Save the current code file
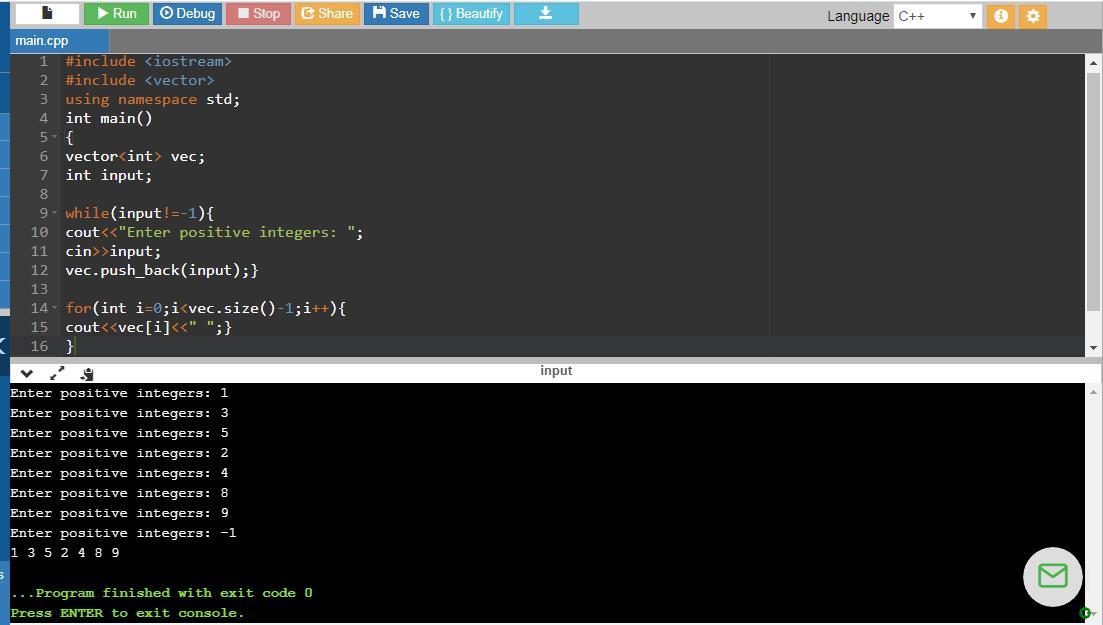 (x=395, y=14)
